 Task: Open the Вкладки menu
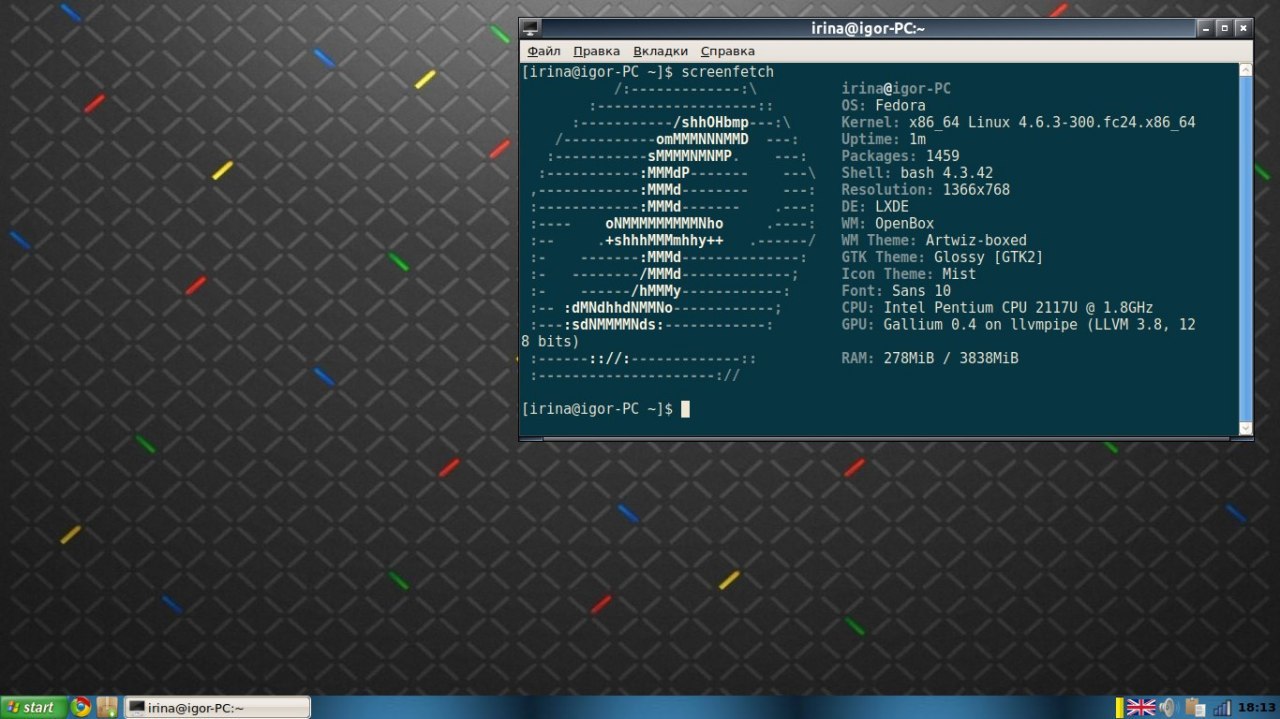tap(660, 51)
